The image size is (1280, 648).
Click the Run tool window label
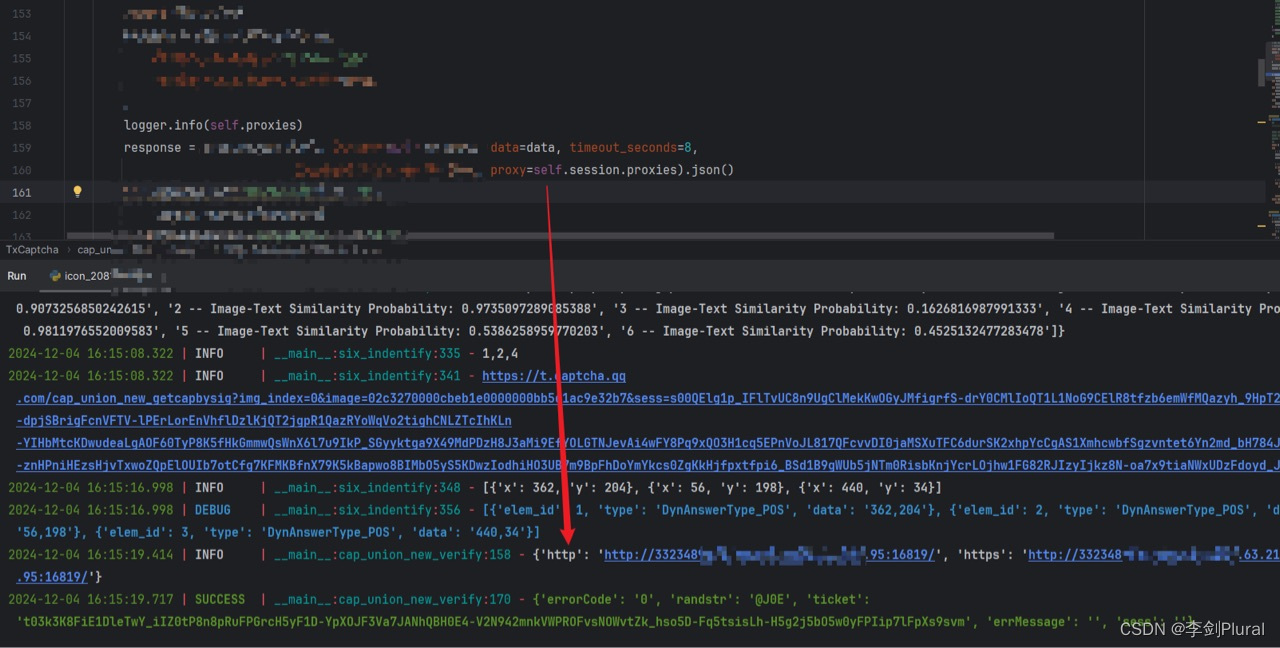pos(17,276)
